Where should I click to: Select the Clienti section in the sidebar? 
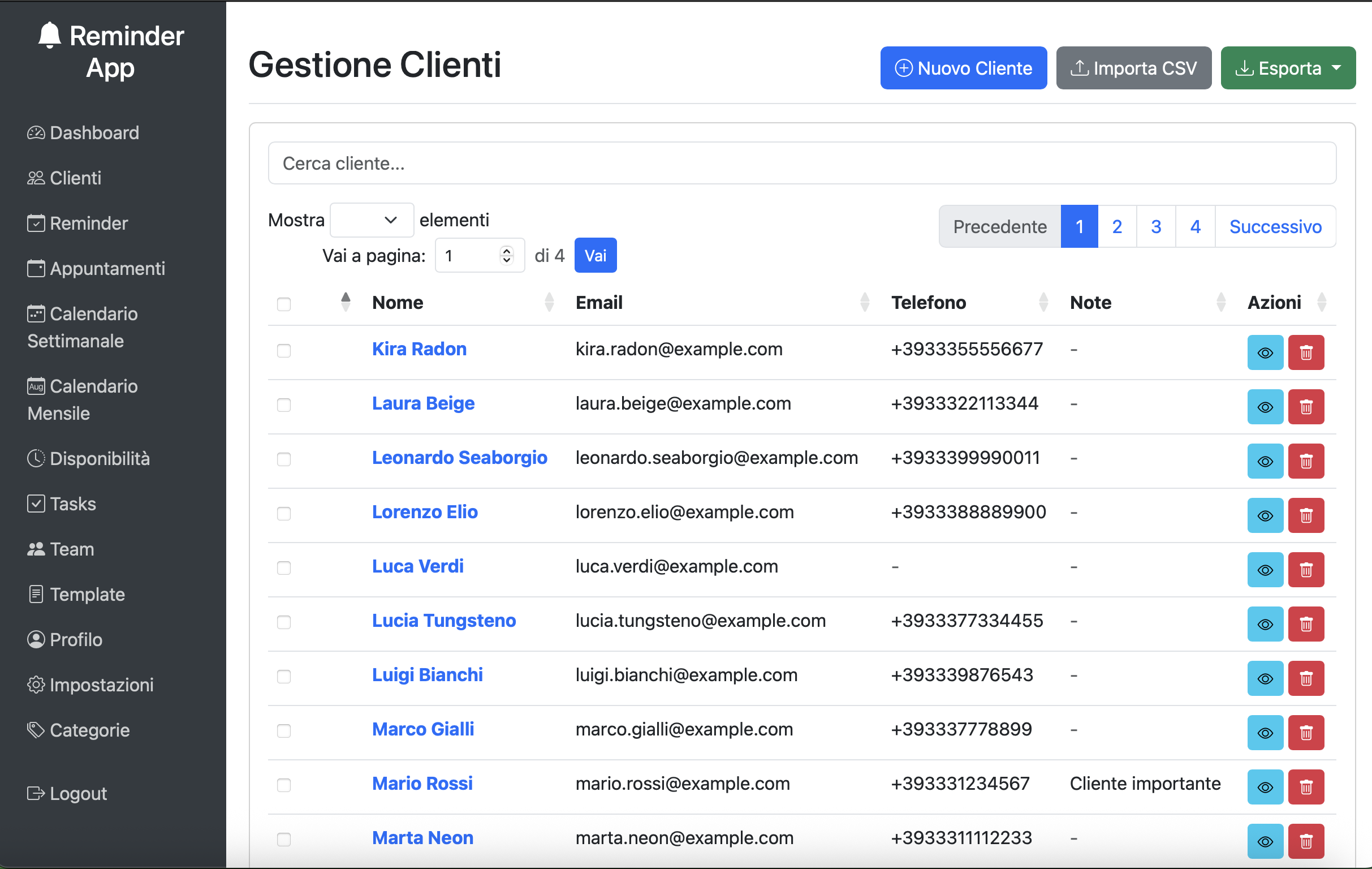click(75, 178)
